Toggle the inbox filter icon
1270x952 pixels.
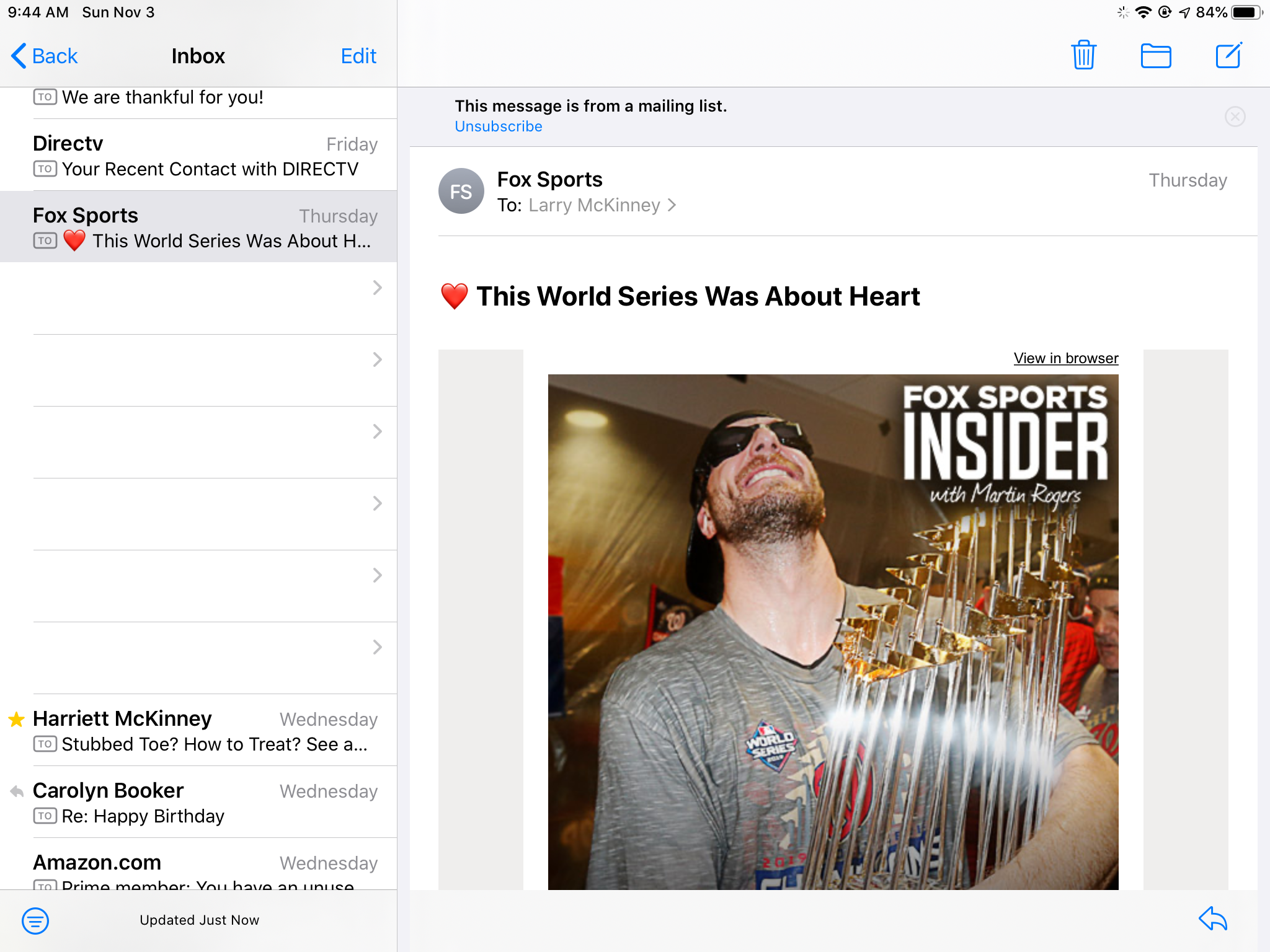[35, 920]
